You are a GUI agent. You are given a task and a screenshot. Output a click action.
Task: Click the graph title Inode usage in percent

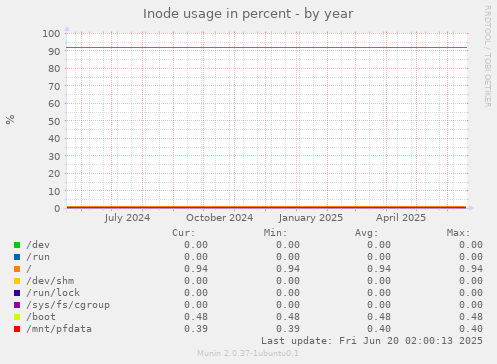click(248, 14)
